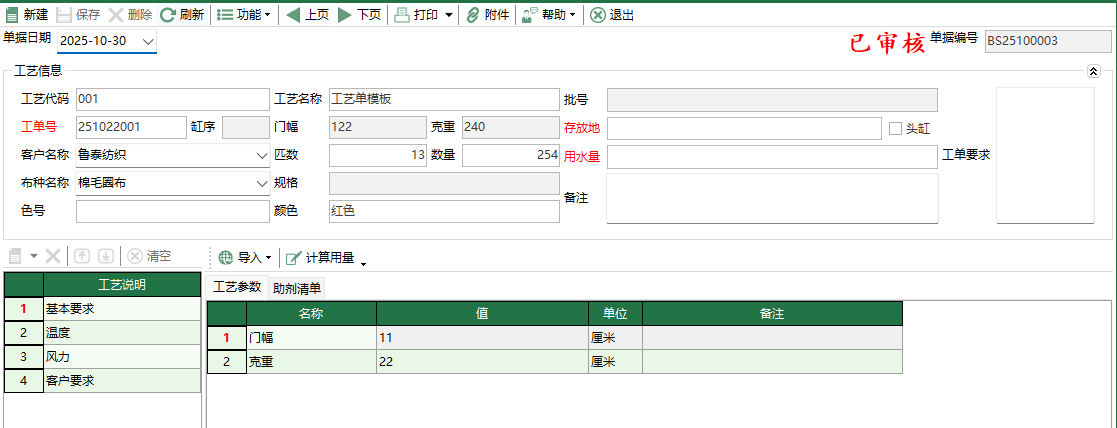Click the 删除 delete icon

click(115, 14)
